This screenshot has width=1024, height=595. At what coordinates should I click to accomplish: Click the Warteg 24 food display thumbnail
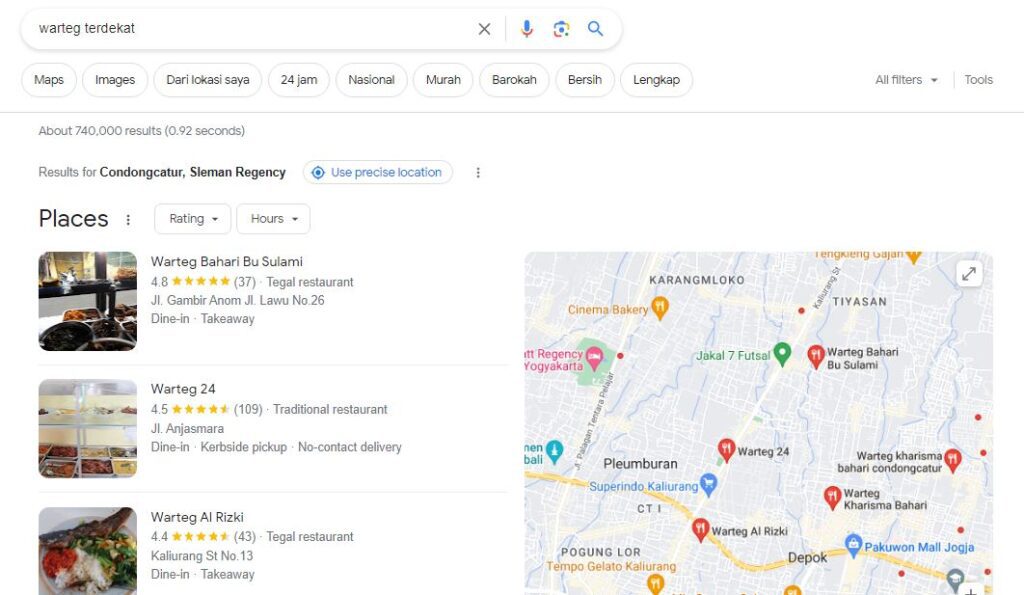pos(87,428)
